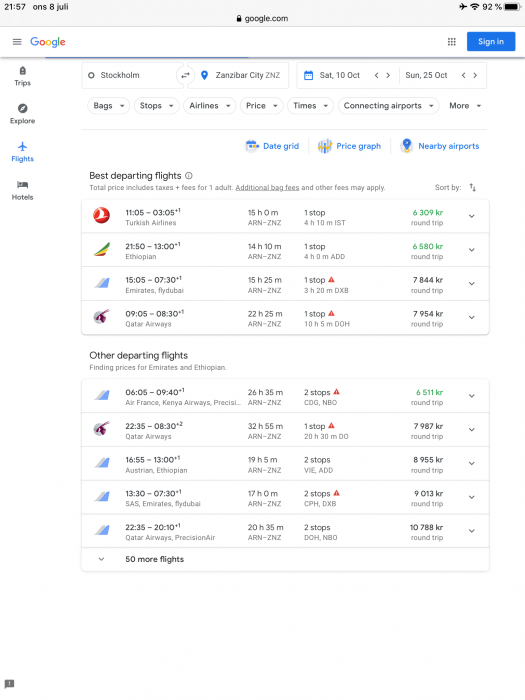Select the 21:50 – 13:00 Ethiopian flight

tap(285, 250)
